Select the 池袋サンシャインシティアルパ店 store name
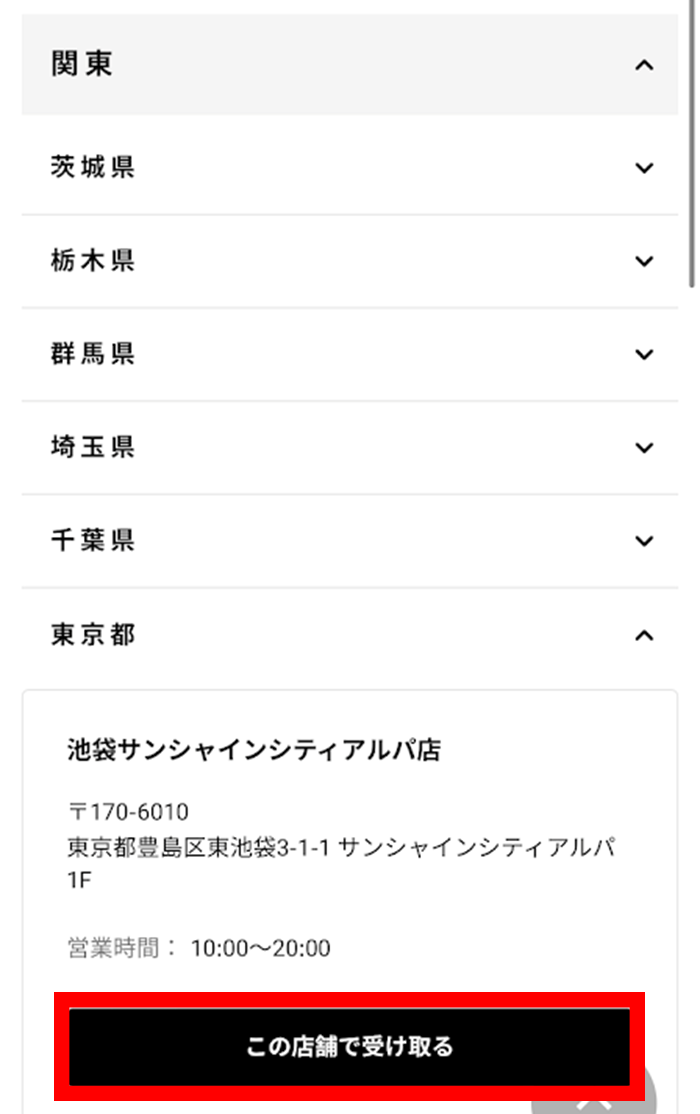Viewport: 700px width, 1114px height. click(x=254, y=750)
